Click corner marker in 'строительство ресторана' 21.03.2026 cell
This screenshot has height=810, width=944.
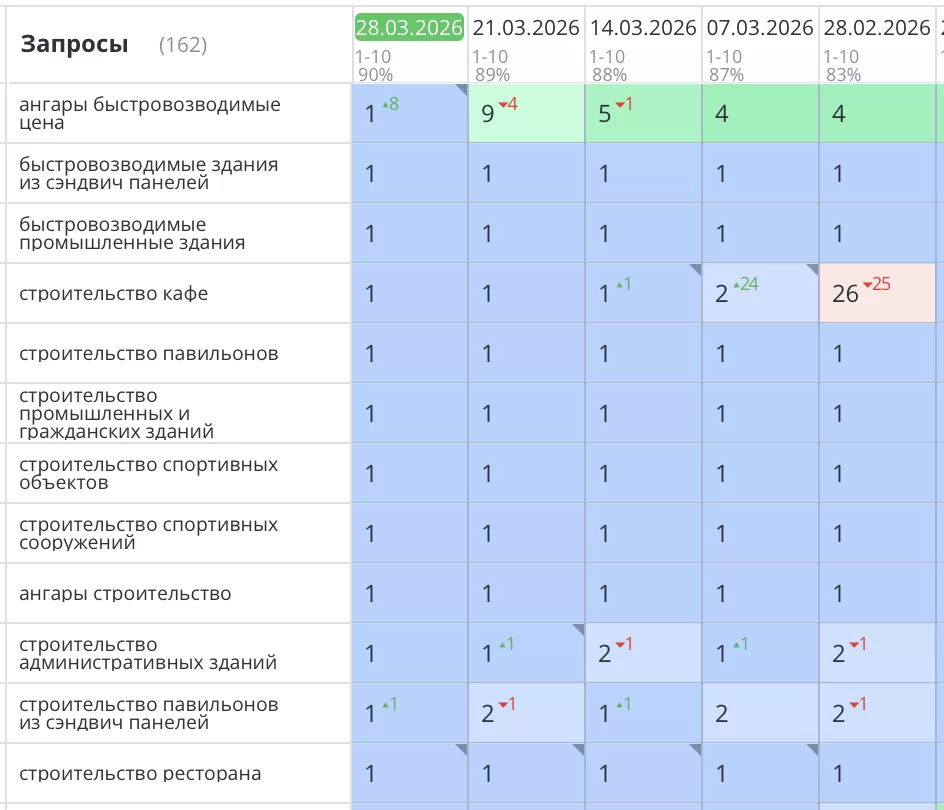pyautogui.click(x=578, y=750)
